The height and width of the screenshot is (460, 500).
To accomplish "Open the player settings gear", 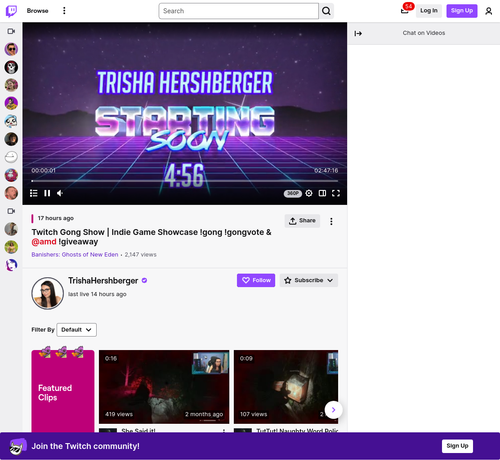I will click(309, 193).
